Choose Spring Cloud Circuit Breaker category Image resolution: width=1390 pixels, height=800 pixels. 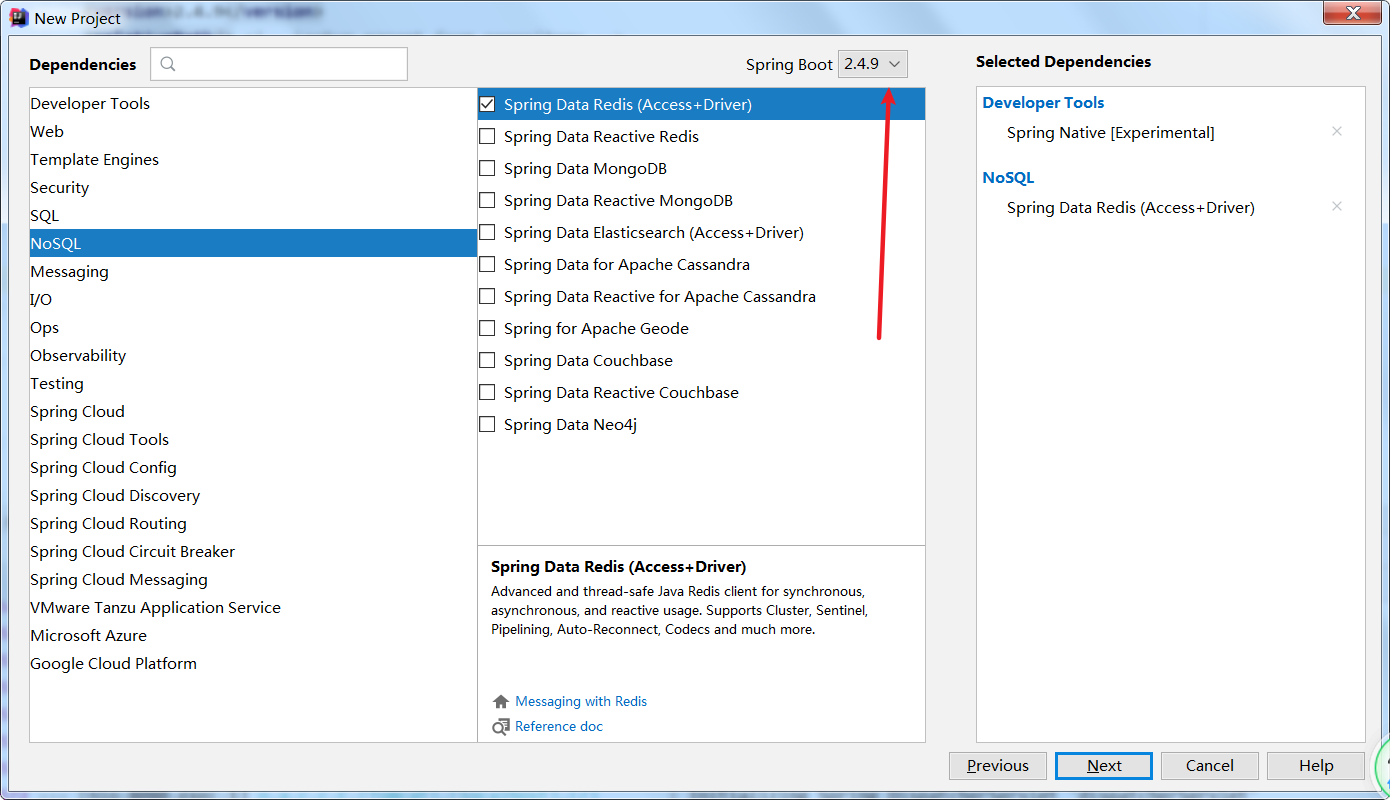[x=253, y=552]
